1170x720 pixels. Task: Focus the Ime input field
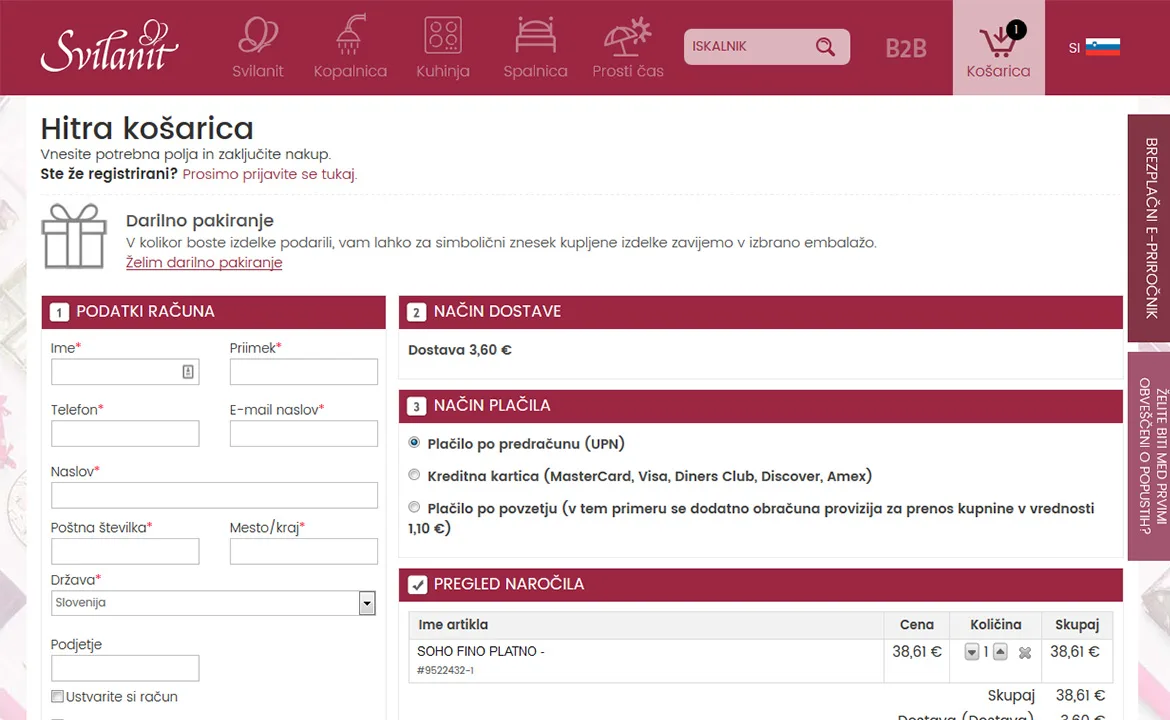click(125, 372)
